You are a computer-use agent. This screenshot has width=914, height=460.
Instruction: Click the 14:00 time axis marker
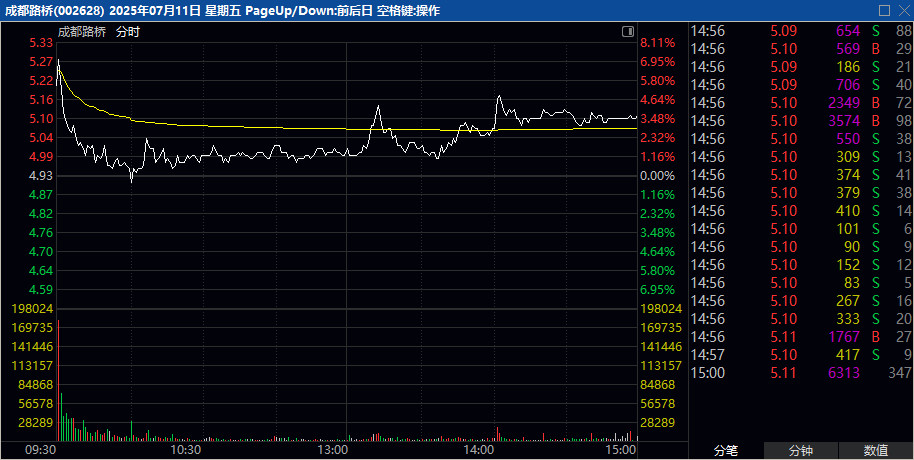coord(479,451)
